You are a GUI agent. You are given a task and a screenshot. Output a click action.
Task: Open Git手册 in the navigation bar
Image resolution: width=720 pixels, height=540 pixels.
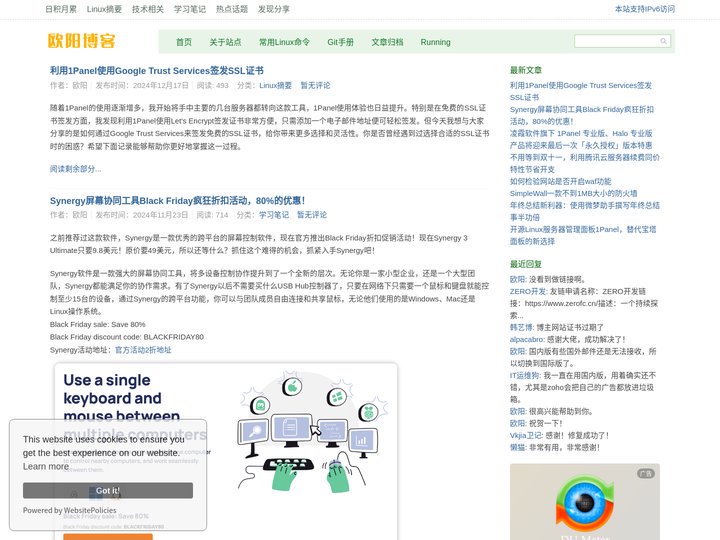[x=340, y=42]
